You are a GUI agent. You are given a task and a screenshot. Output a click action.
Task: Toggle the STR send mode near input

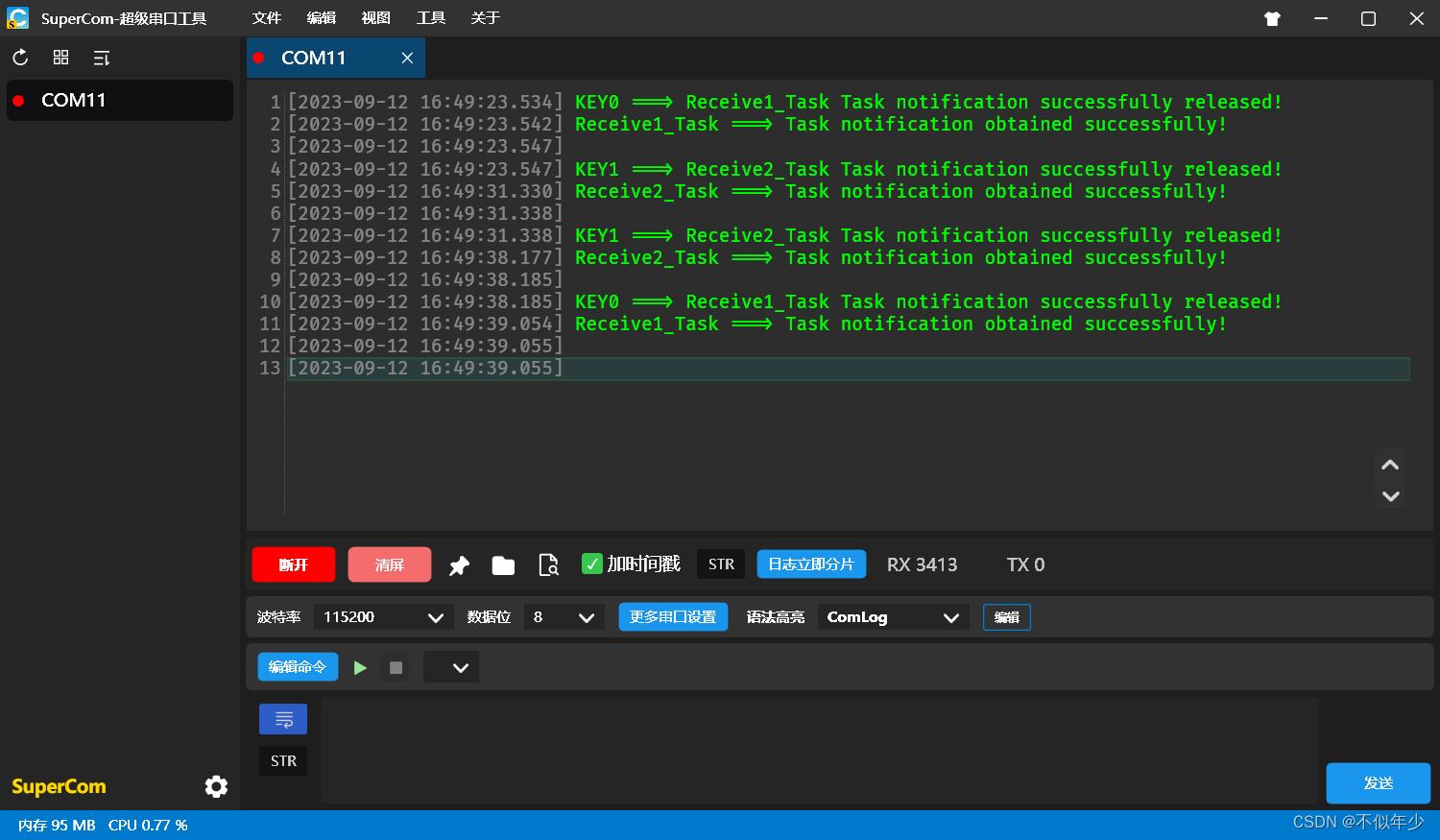click(283, 760)
